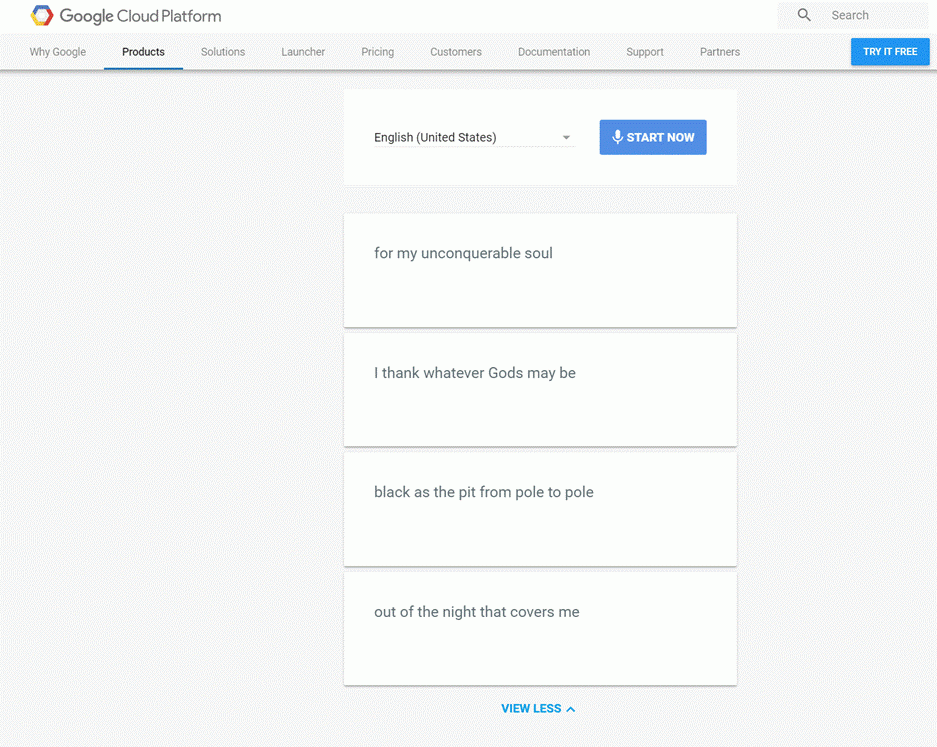Navigate to Launcher

[303, 52]
